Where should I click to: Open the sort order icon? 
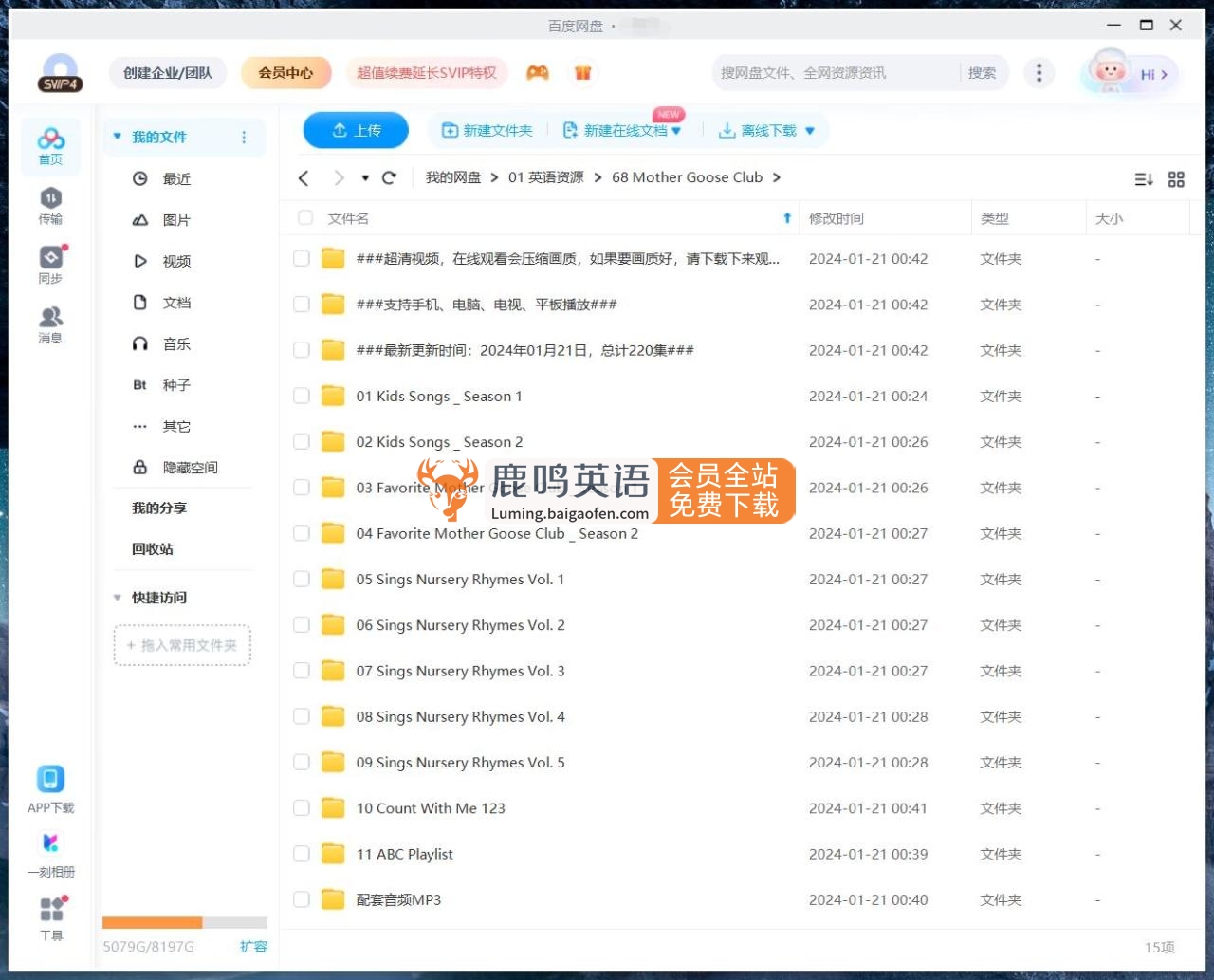(x=1144, y=179)
